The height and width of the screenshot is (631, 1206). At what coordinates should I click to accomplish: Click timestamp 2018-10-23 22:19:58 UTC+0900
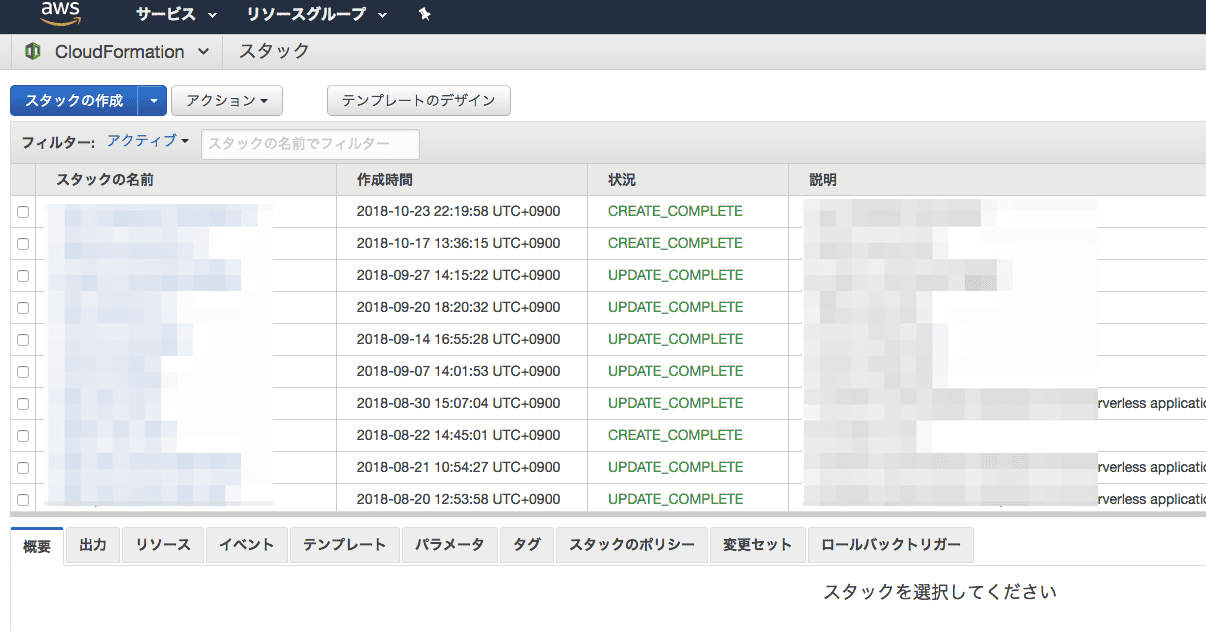click(x=458, y=211)
